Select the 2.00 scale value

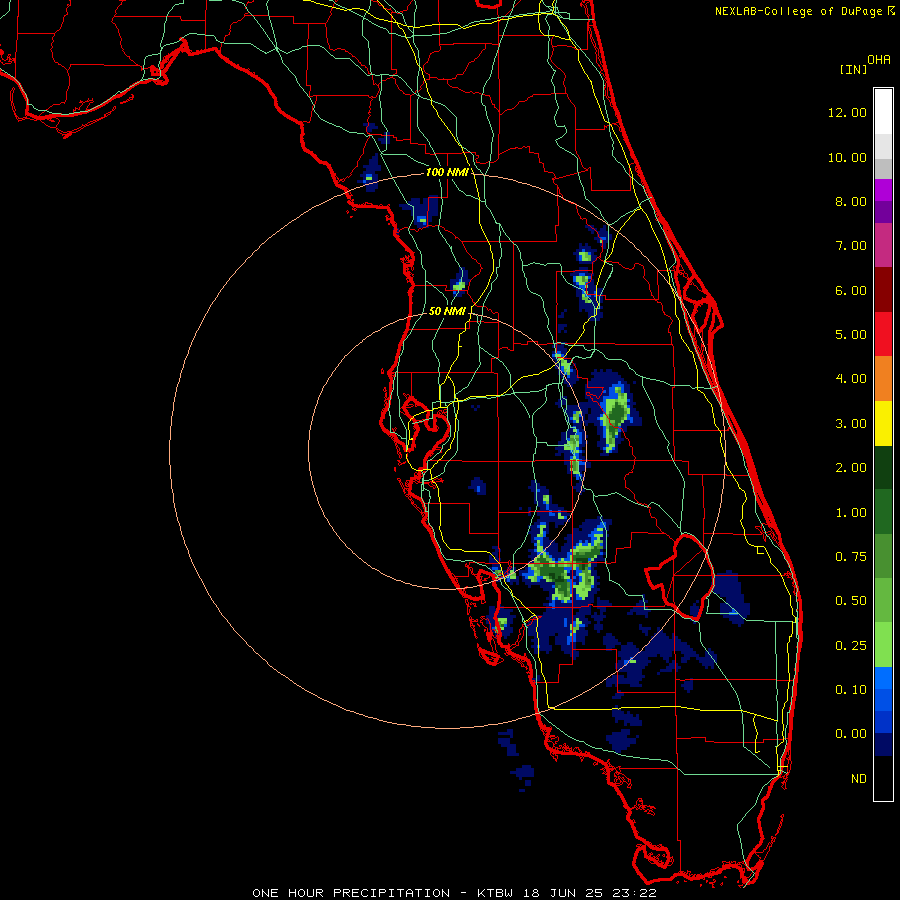[851, 468]
